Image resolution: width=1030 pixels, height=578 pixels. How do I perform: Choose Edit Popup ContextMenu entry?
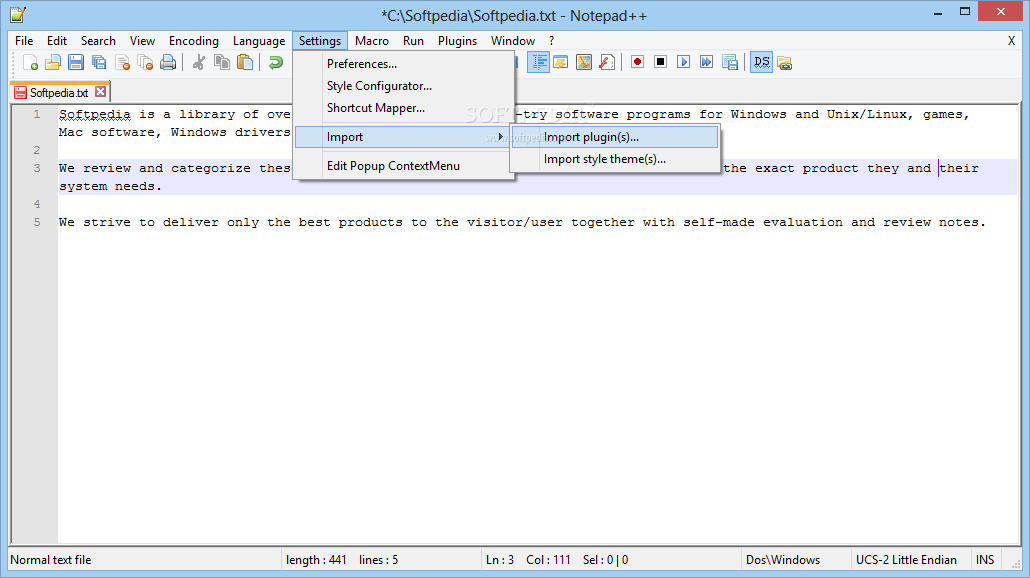tap(403, 166)
